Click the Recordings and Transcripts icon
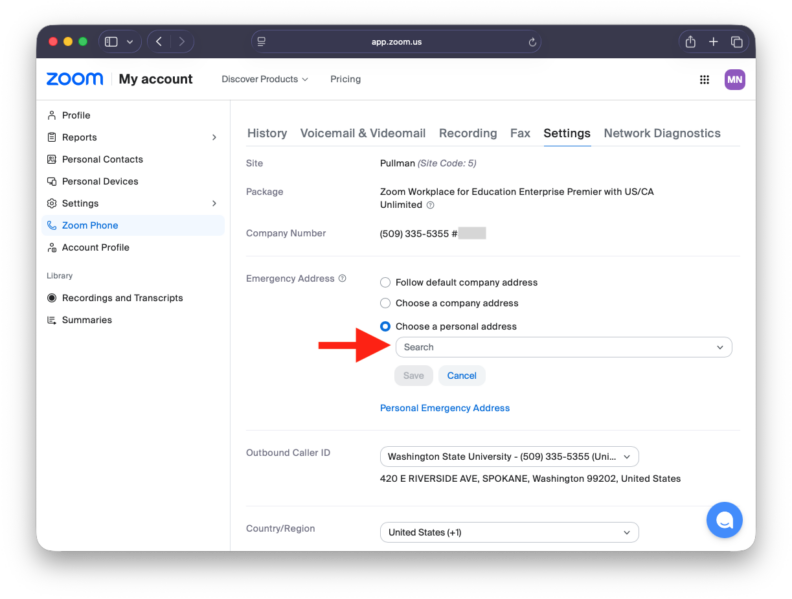The width and height of the screenshot is (792, 599). 52,298
